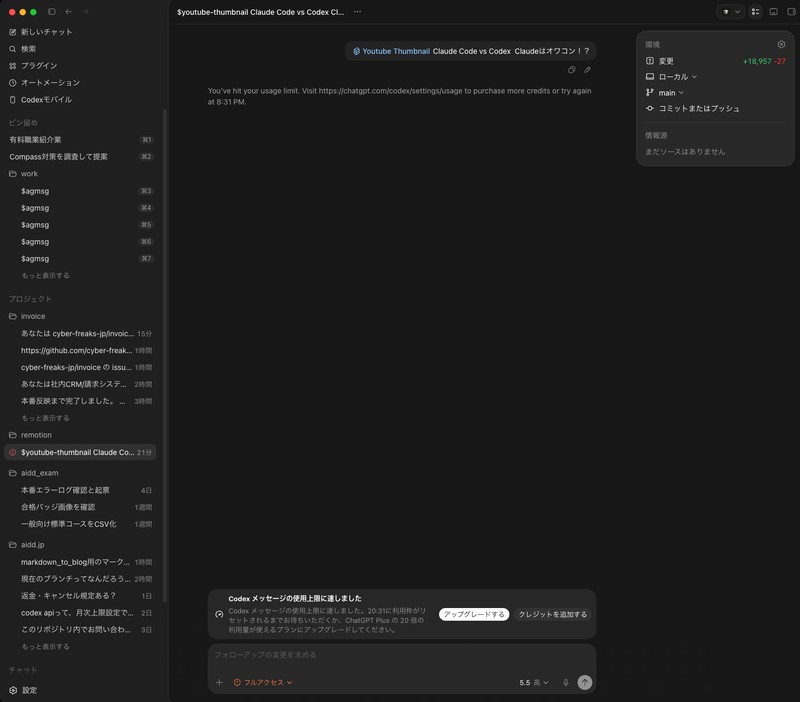The image size is (800, 702).
Task: Focus the フォローアップの変更を求める input field
Action: click(402, 655)
